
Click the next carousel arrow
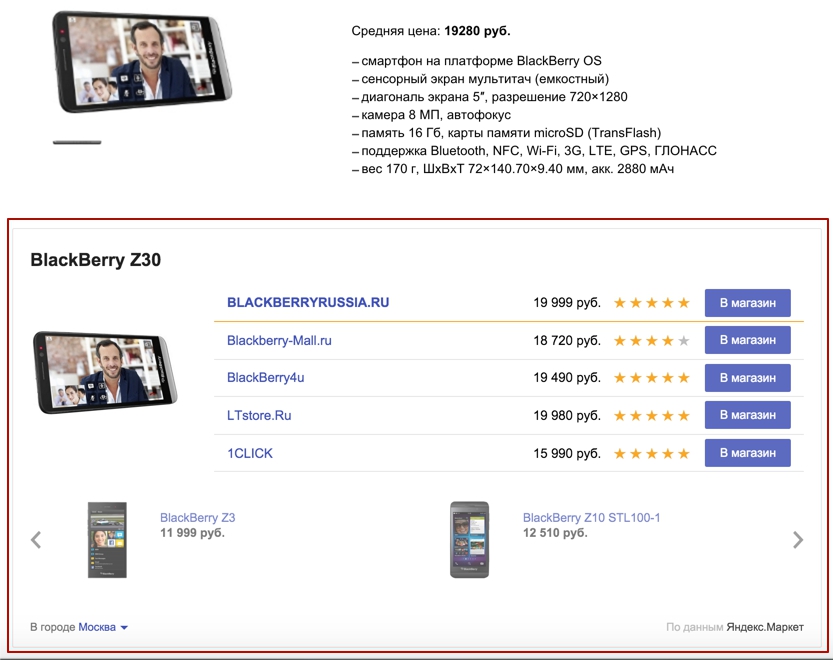tap(798, 540)
